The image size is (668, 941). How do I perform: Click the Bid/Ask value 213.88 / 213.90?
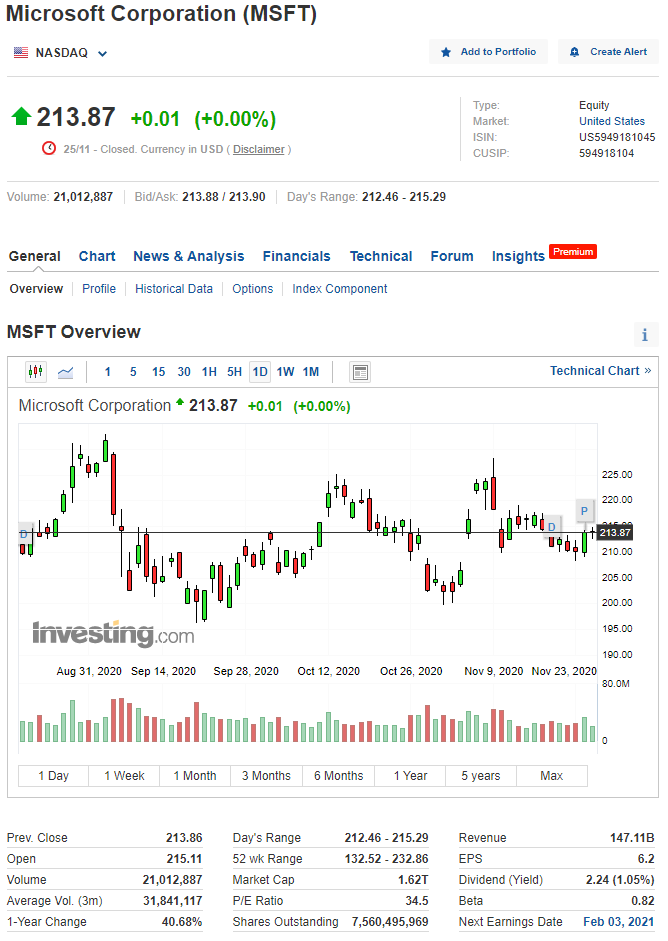pos(224,197)
